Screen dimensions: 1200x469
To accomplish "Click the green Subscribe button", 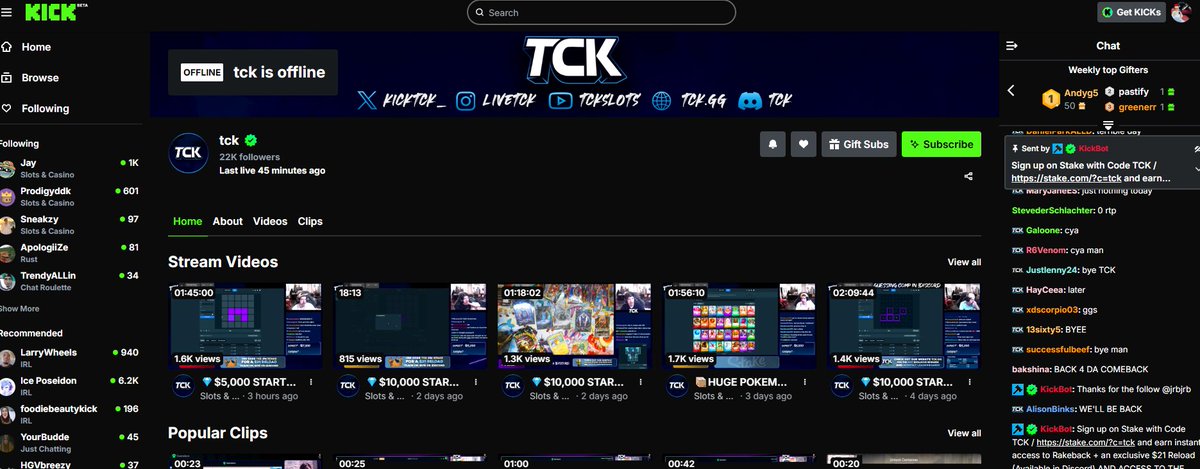I will [941, 144].
